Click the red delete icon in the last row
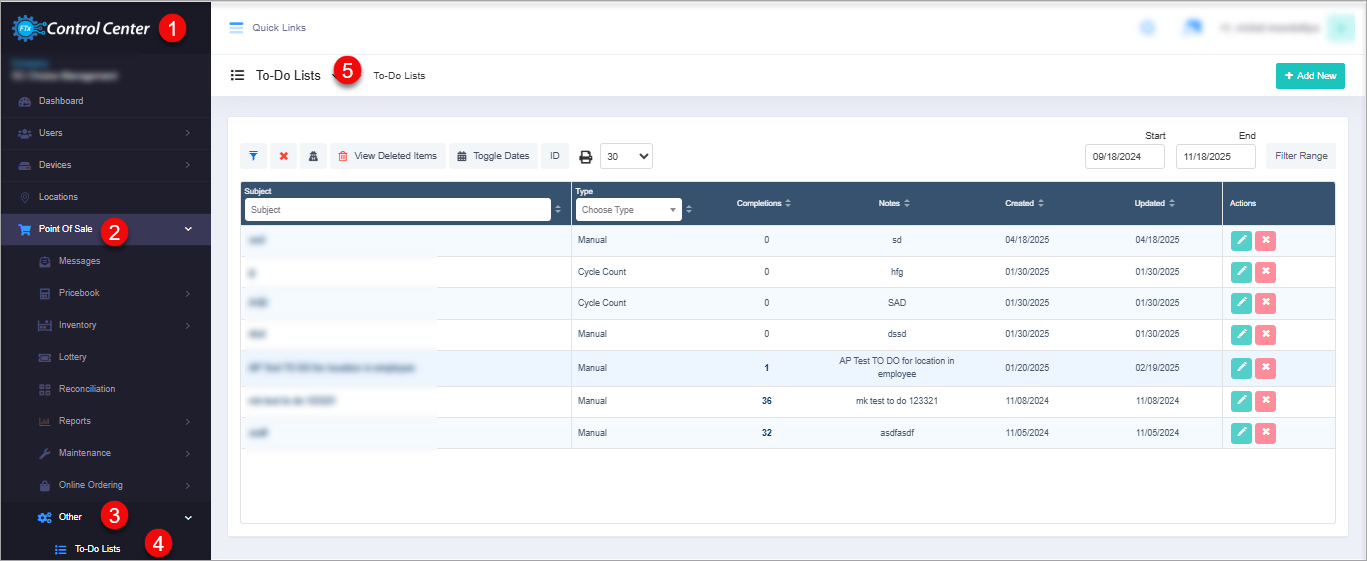The width and height of the screenshot is (1367, 561). (x=1265, y=432)
